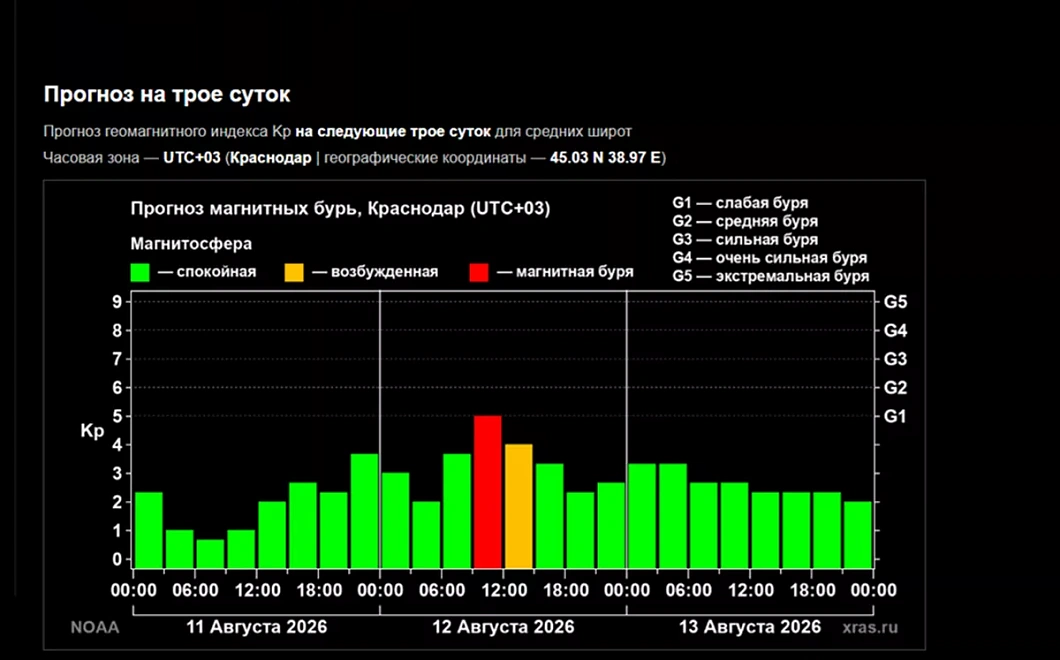Click the 'G4' label on the right axis
Viewport: 1060px width, 660px height.
click(895, 331)
